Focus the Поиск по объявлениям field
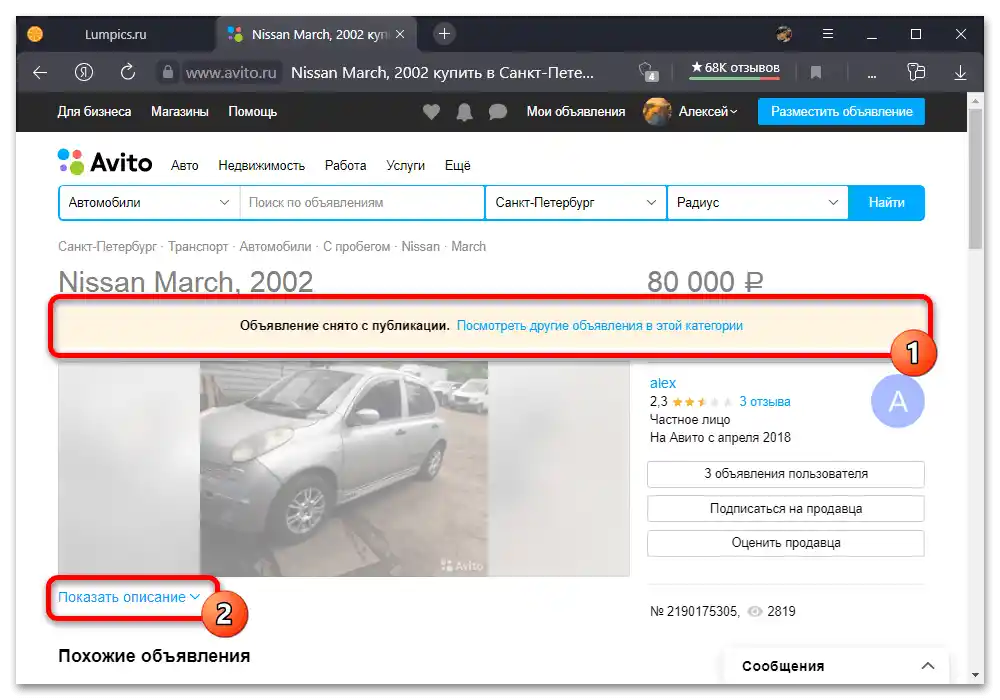Screen dimensions: 1000x700 pos(362,203)
